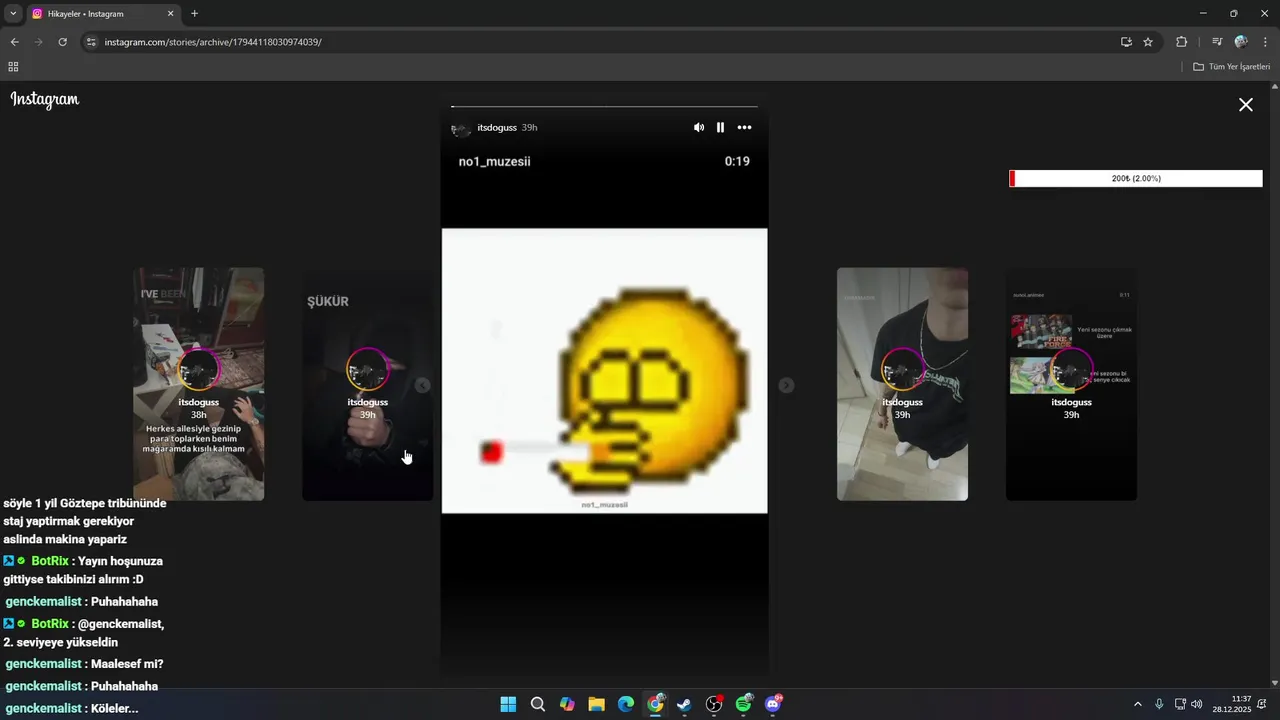Open OBS Studio from the taskbar
This screenshot has width=1280, height=720.
point(714,704)
